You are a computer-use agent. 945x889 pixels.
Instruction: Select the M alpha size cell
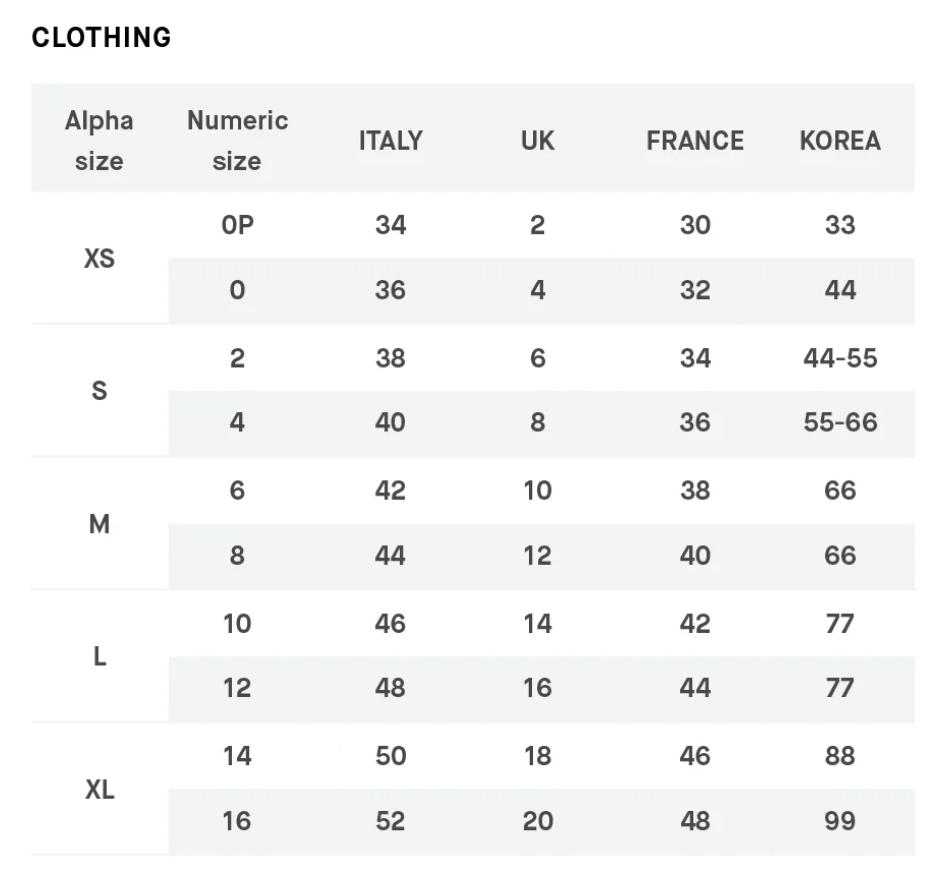click(x=99, y=523)
